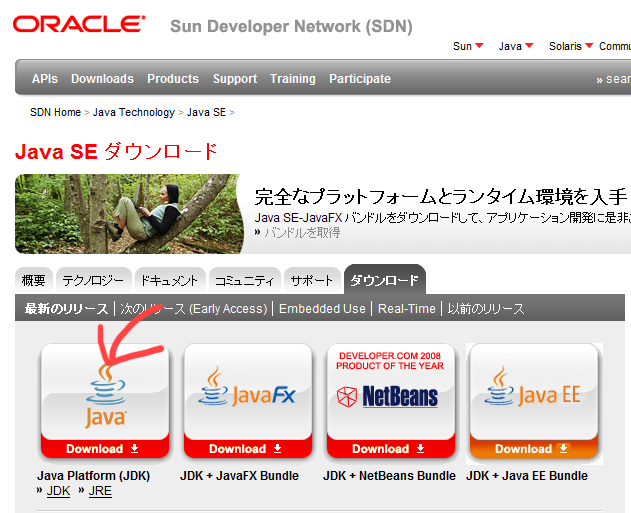Open the Support navigation menu
Screen dimensions: 631x513
click(x=235, y=78)
